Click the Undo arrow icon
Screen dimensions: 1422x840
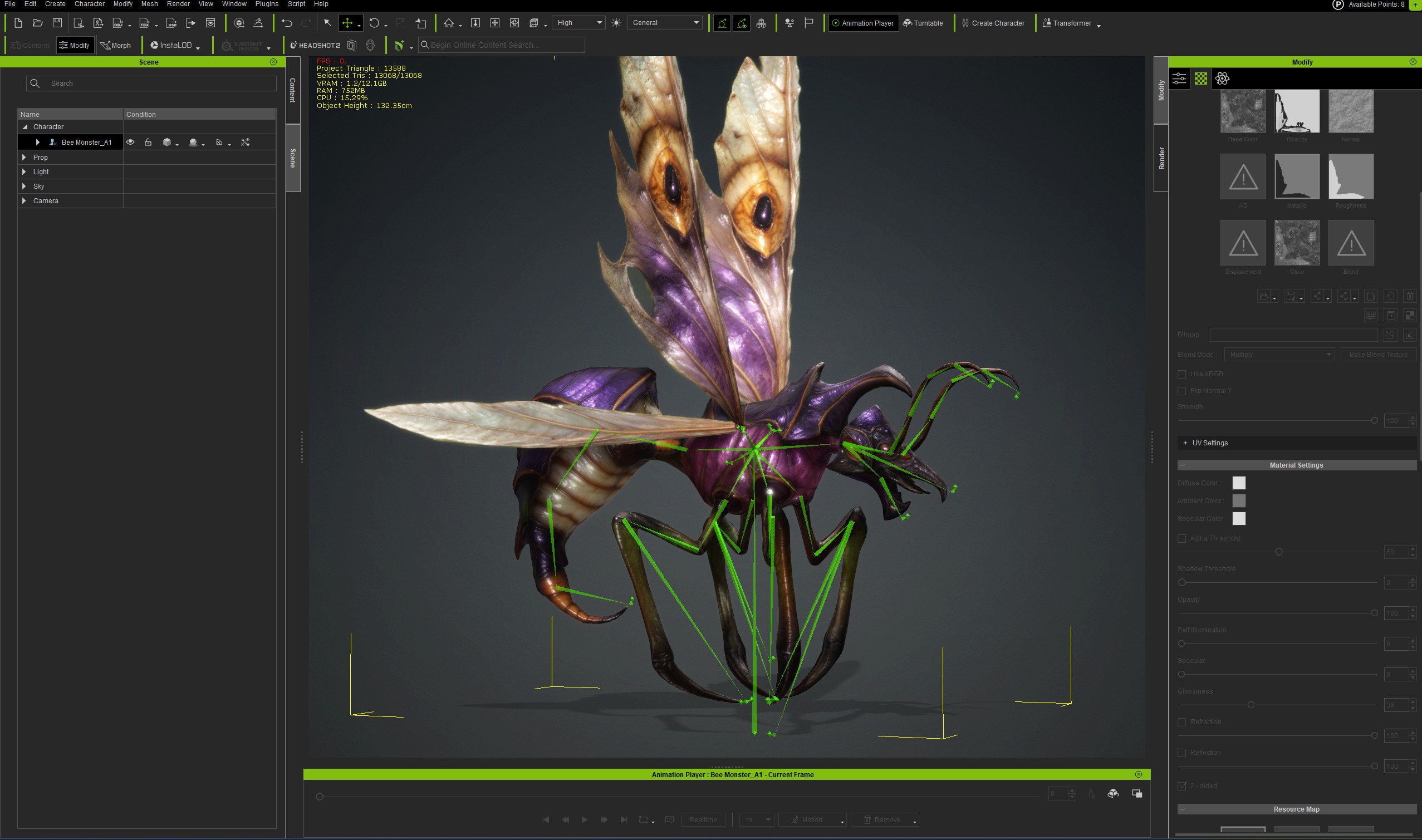(286, 23)
